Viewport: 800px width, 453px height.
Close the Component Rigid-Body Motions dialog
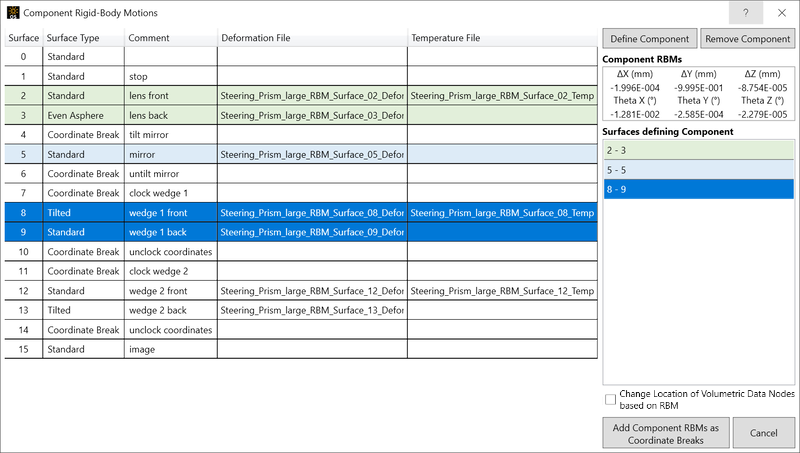(x=782, y=13)
